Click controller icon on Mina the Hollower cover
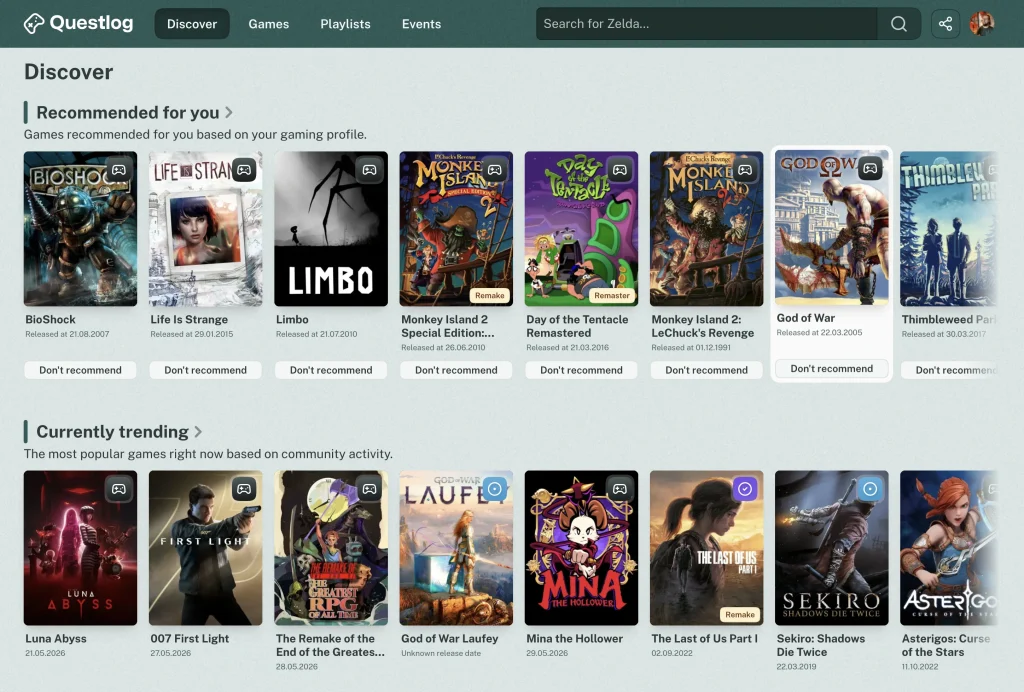This screenshot has height=692, width=1024. [x=620, y=489]
